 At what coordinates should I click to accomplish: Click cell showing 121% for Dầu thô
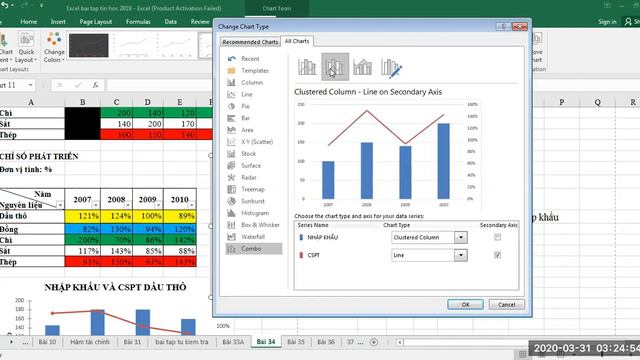pyautogui.click(x=82, y=216)
